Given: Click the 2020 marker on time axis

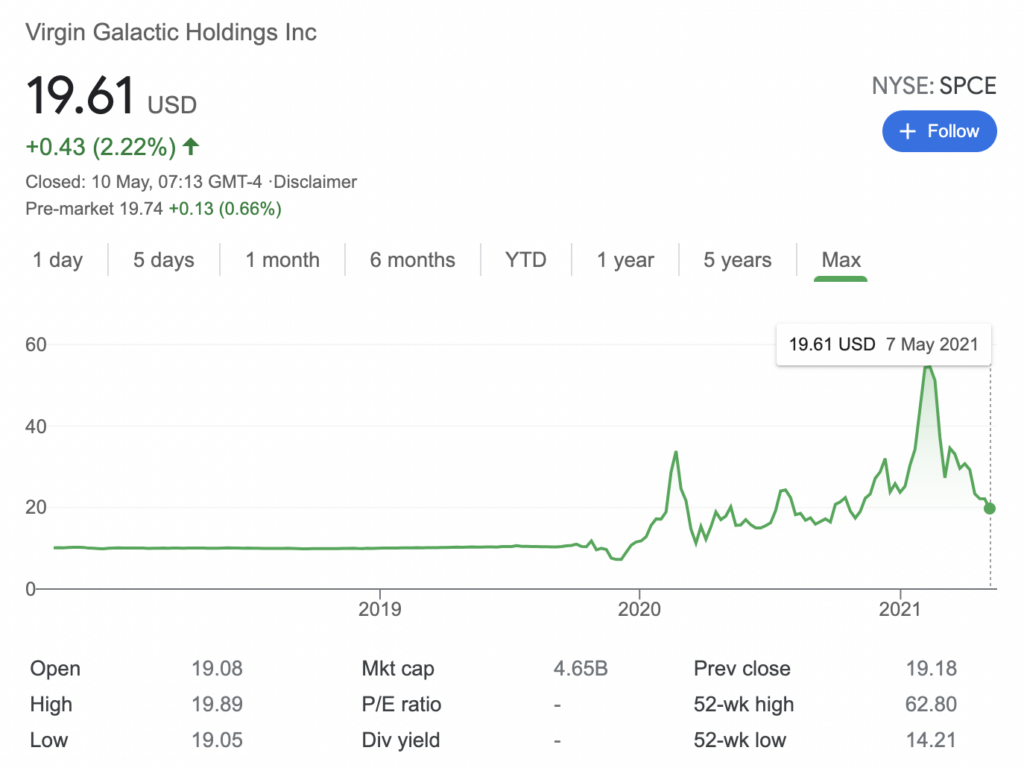Looking at the screenshot, I should (639, 609).
